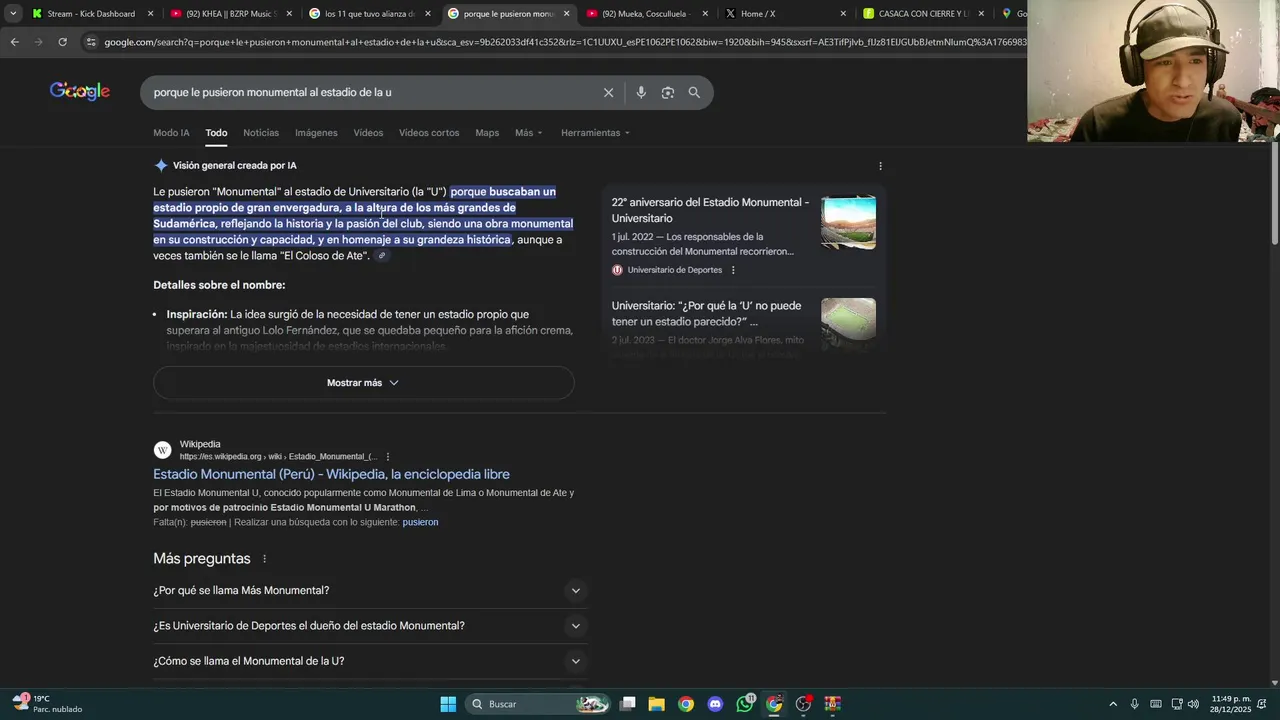Open 22° aniversario del Estadio Monumental article
The height and width of the screenshot is (720, 1280).
tap(710, 210)
